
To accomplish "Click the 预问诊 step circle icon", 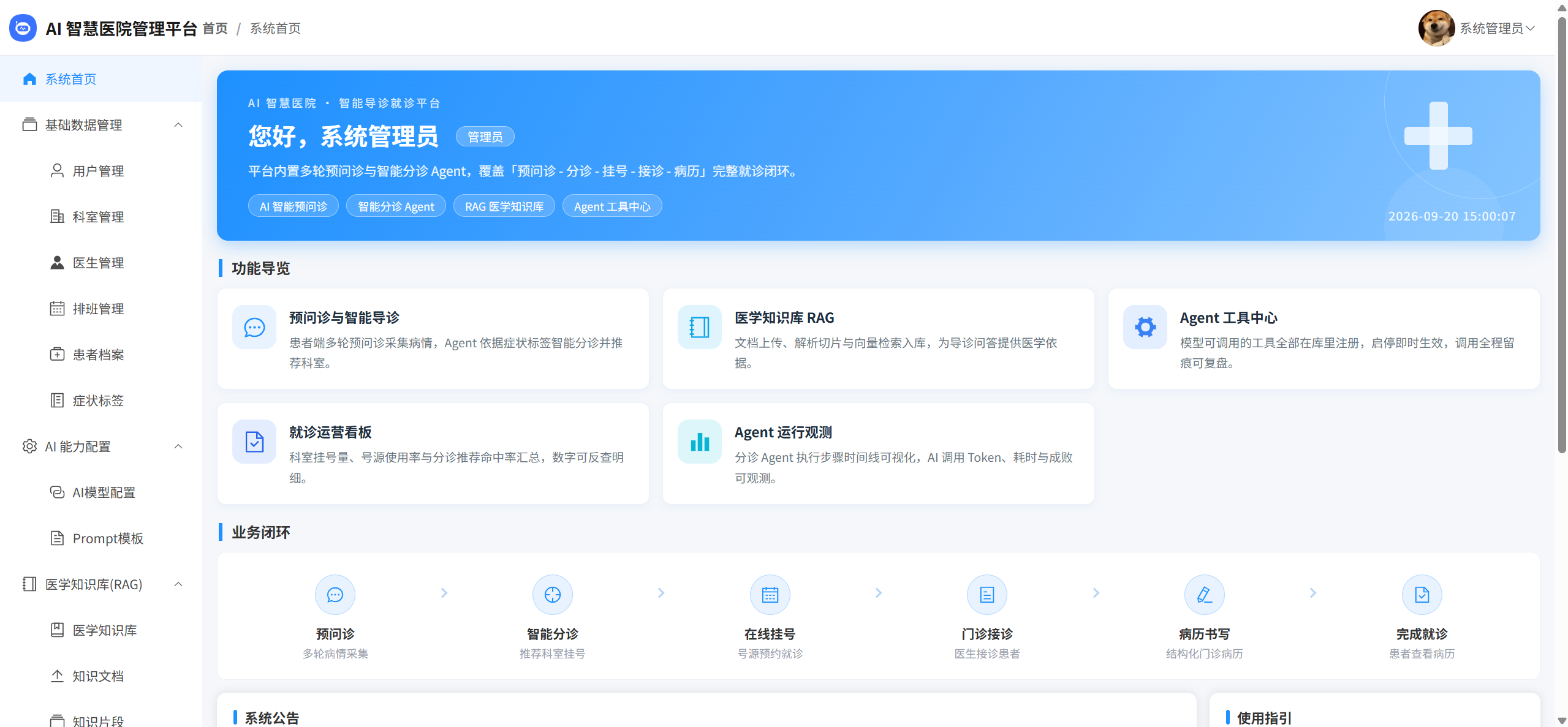I will [x=335, y=594].
